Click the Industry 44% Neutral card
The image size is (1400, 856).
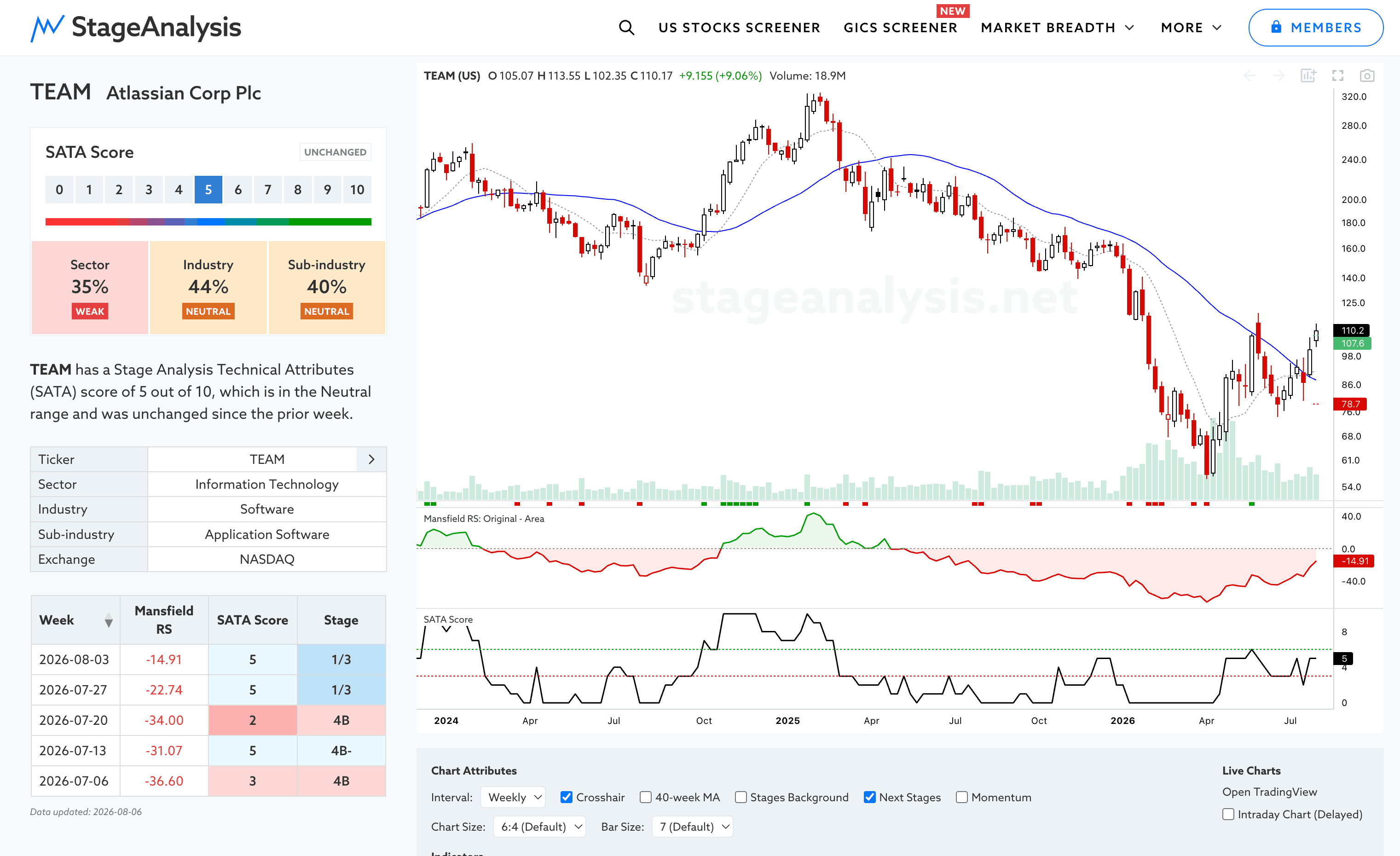click(208, 288)
